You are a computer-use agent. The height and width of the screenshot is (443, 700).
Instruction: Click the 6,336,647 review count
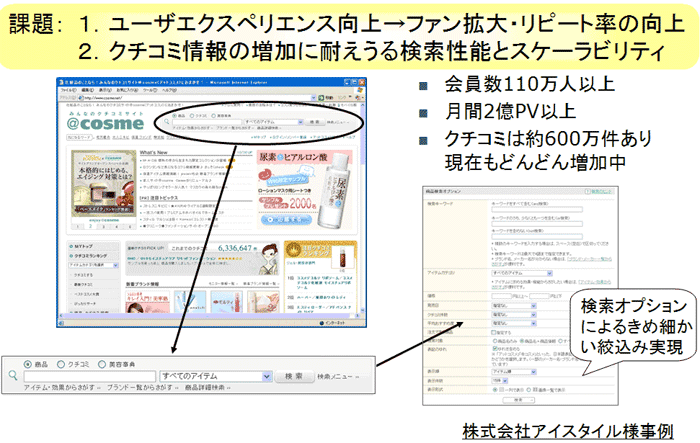tap(235, 248)
